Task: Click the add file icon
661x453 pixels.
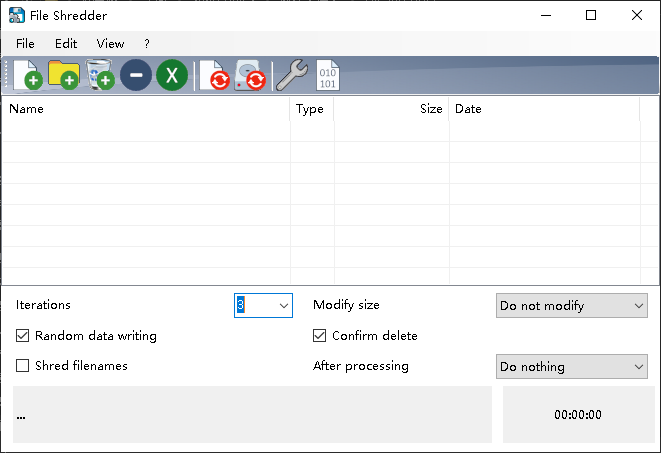Action: 27,75
